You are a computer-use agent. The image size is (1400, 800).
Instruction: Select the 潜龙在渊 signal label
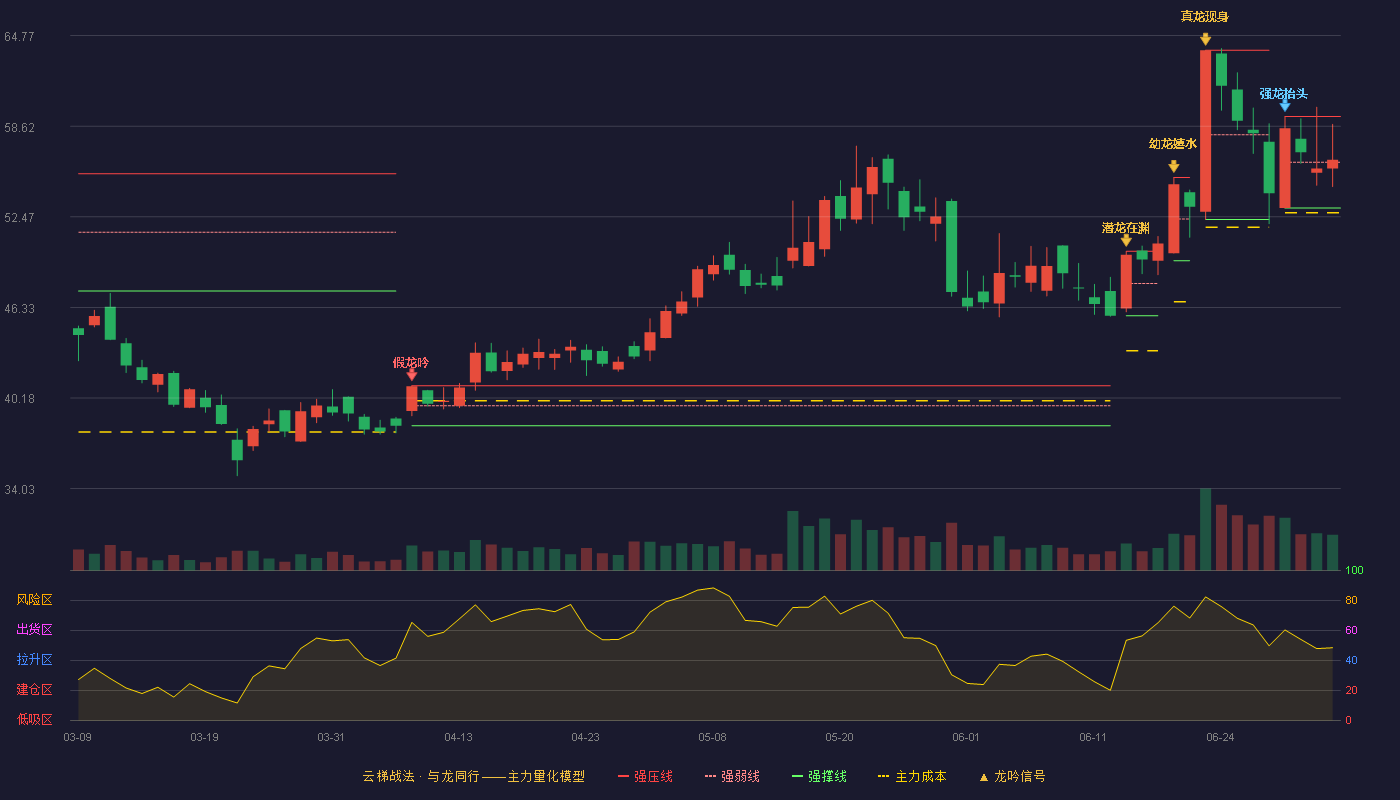point(1126,228)
